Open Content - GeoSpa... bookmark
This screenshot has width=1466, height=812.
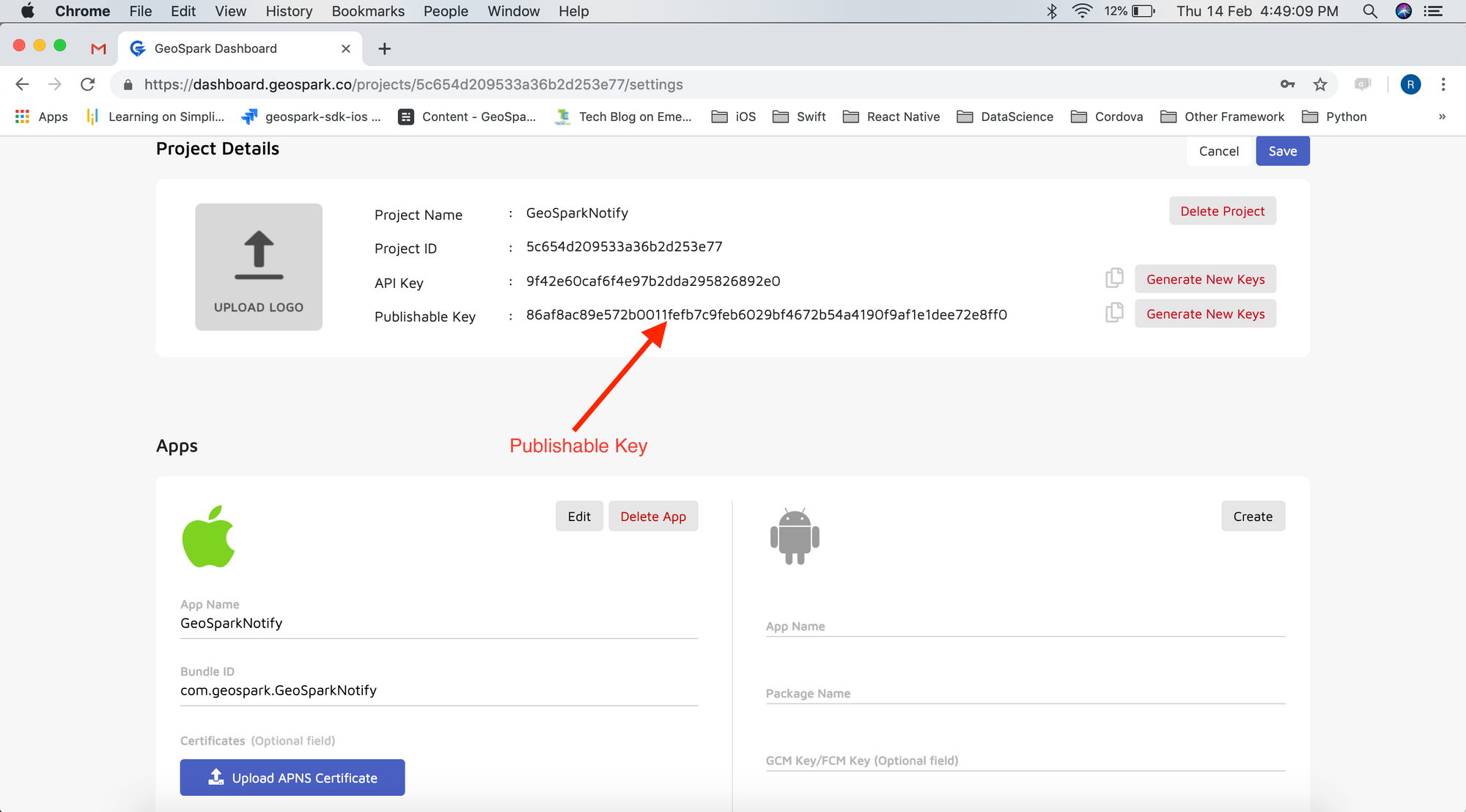[467, 117]
